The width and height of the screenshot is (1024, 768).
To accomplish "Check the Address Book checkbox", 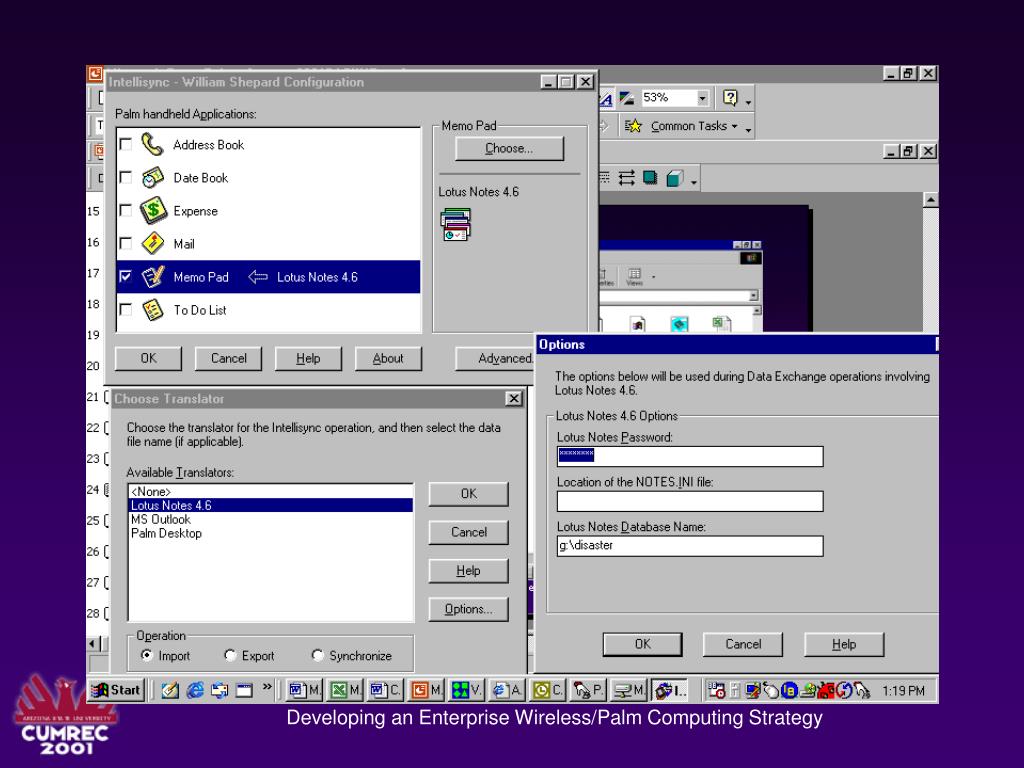I will coord(126,144).
